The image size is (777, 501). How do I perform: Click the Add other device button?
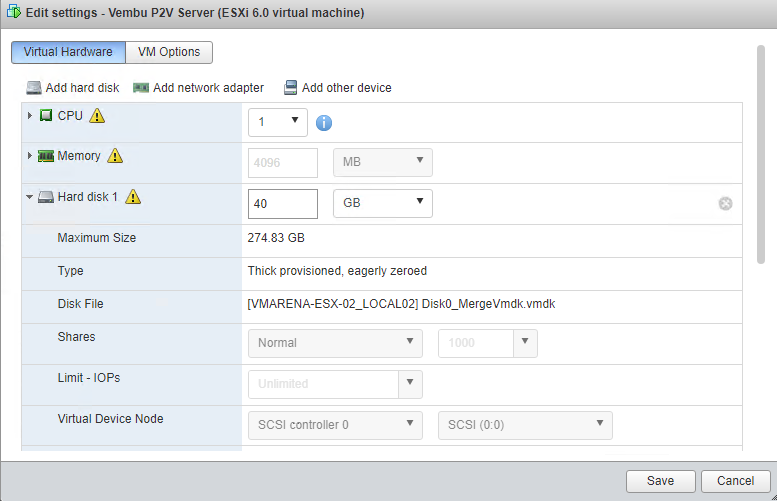(x=337, y=88)
